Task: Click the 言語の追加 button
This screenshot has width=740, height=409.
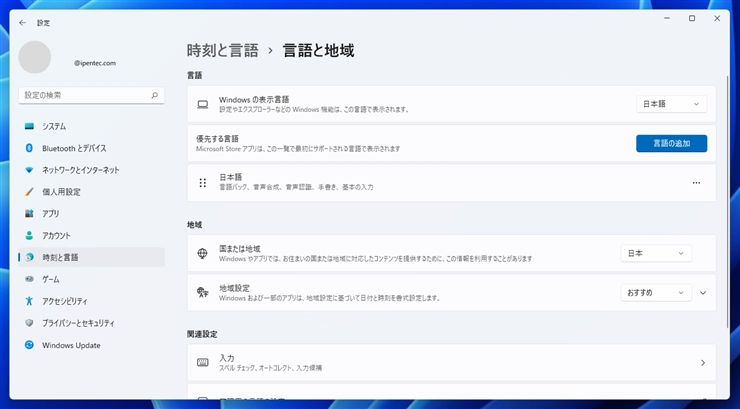Action: point(672,143)
